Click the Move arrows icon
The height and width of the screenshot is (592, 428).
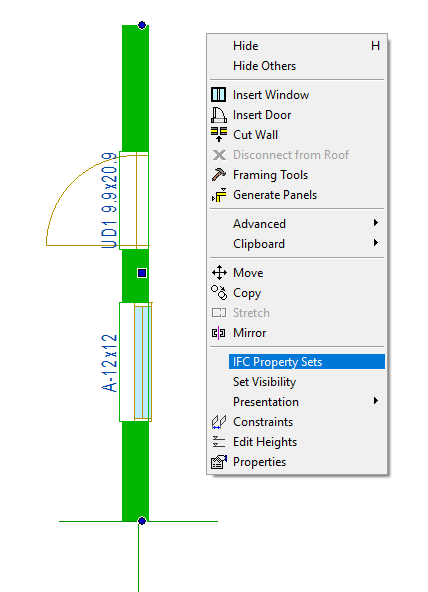(x=219, y=273)
